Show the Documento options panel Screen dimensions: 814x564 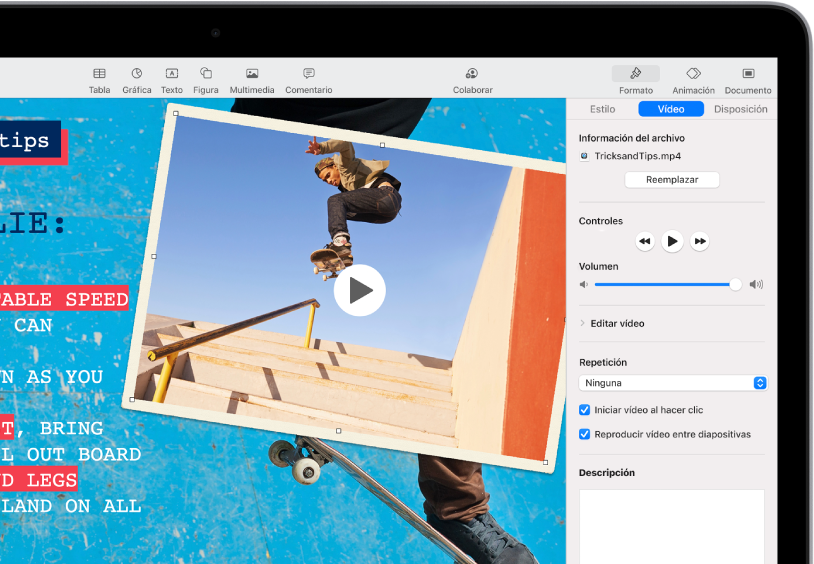click(x=748, y=74)
